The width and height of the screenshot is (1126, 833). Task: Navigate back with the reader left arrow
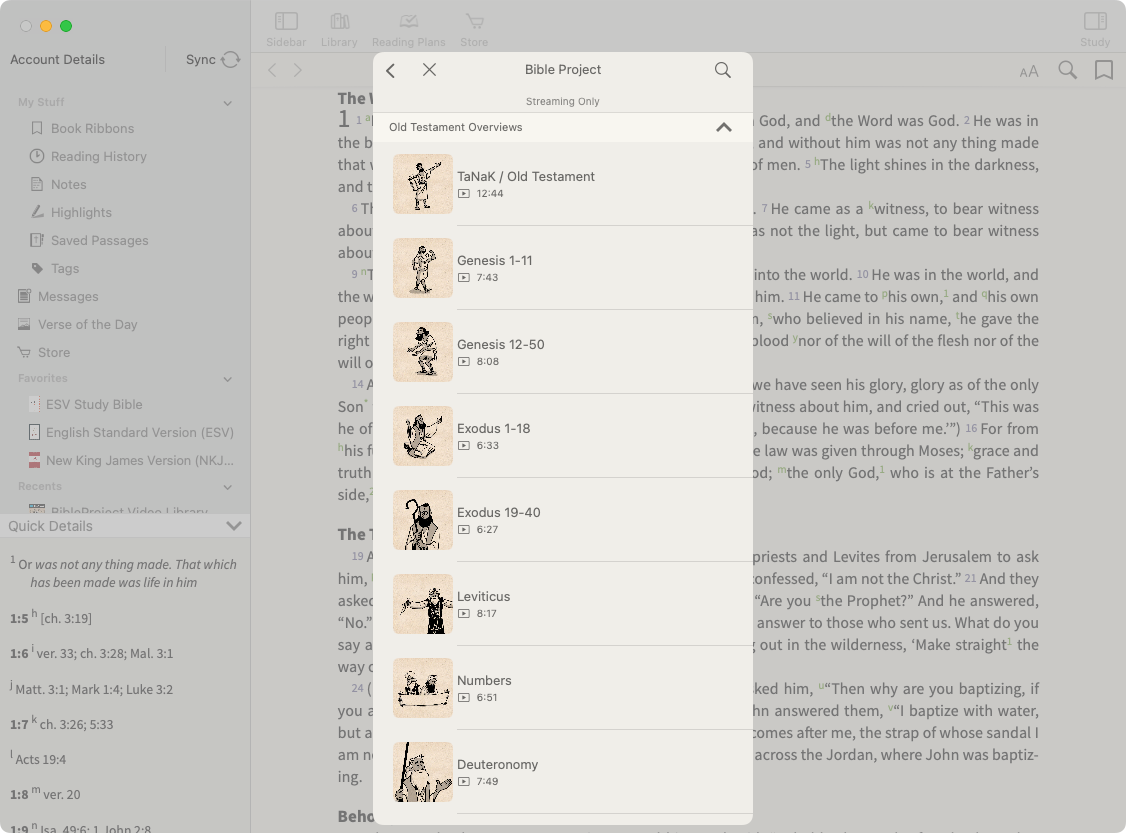272,70
